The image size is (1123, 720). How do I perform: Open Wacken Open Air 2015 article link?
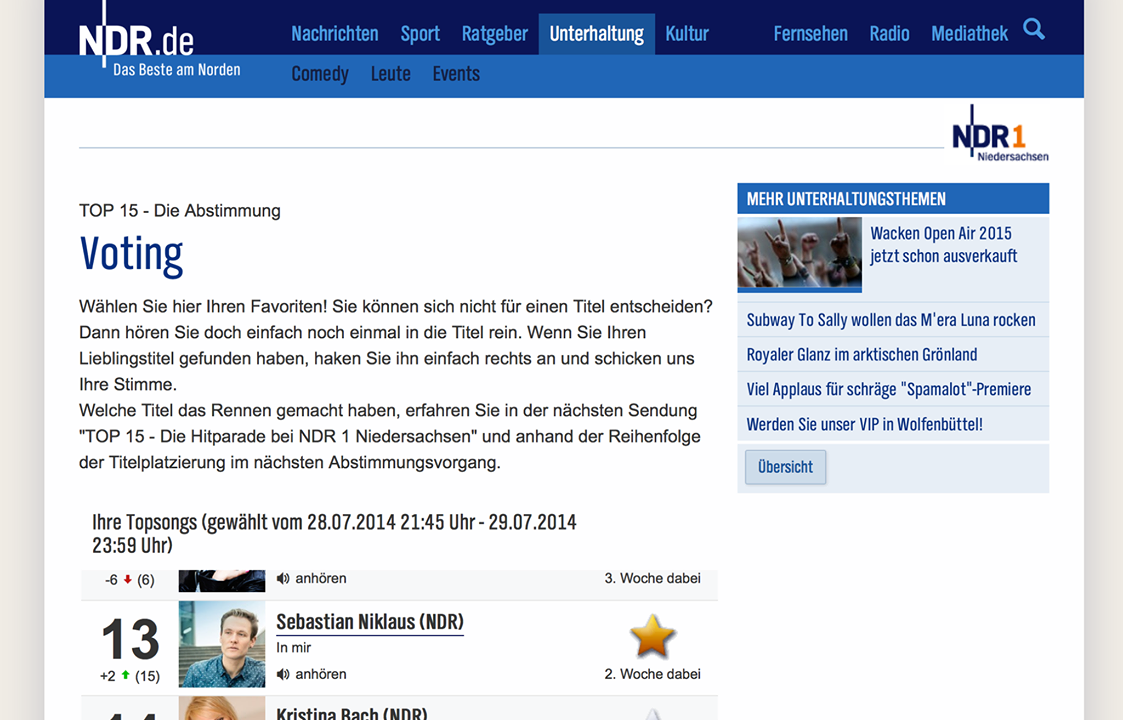tap(943, 244)
